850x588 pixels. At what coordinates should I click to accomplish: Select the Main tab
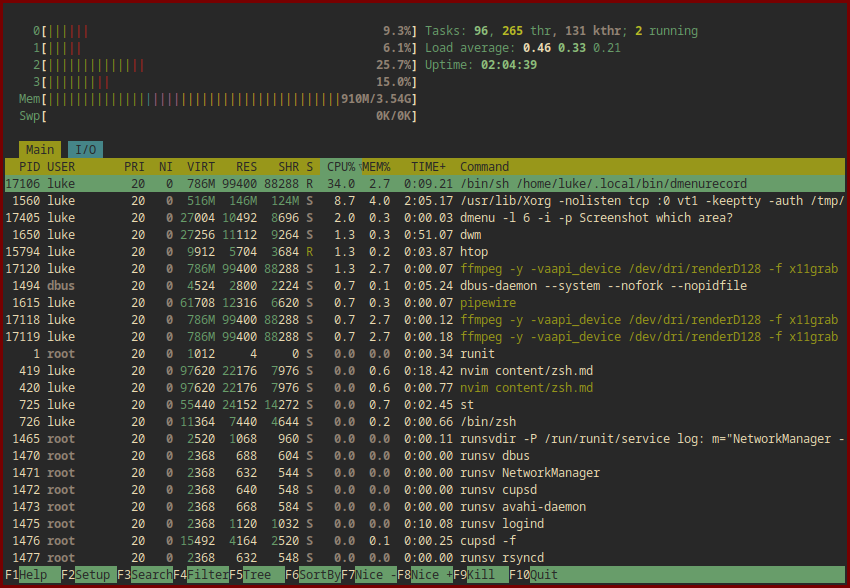40,150
